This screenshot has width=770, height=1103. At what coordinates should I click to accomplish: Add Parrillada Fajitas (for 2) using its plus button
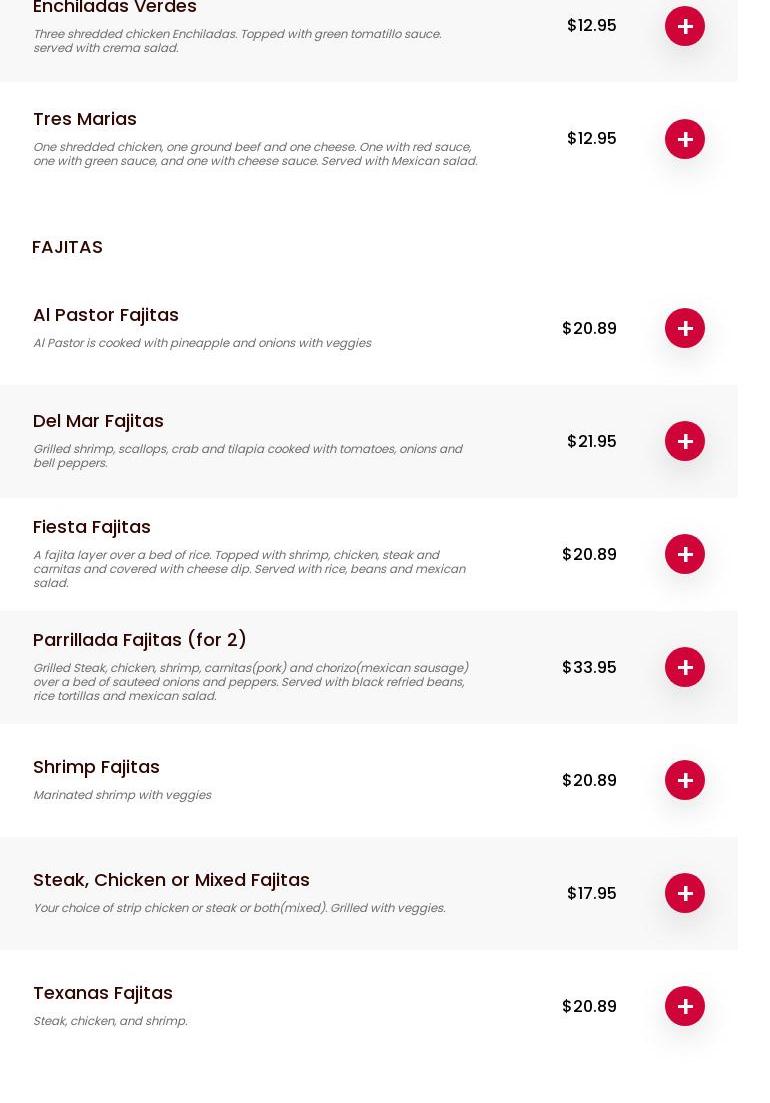click(685, 667)
